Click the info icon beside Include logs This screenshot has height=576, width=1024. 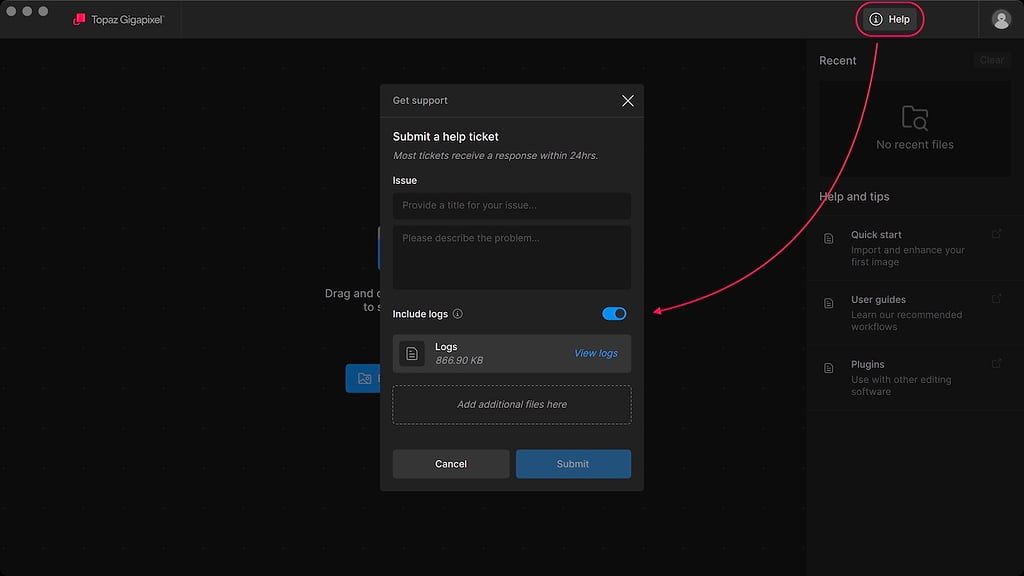click(x=458, y=314)
